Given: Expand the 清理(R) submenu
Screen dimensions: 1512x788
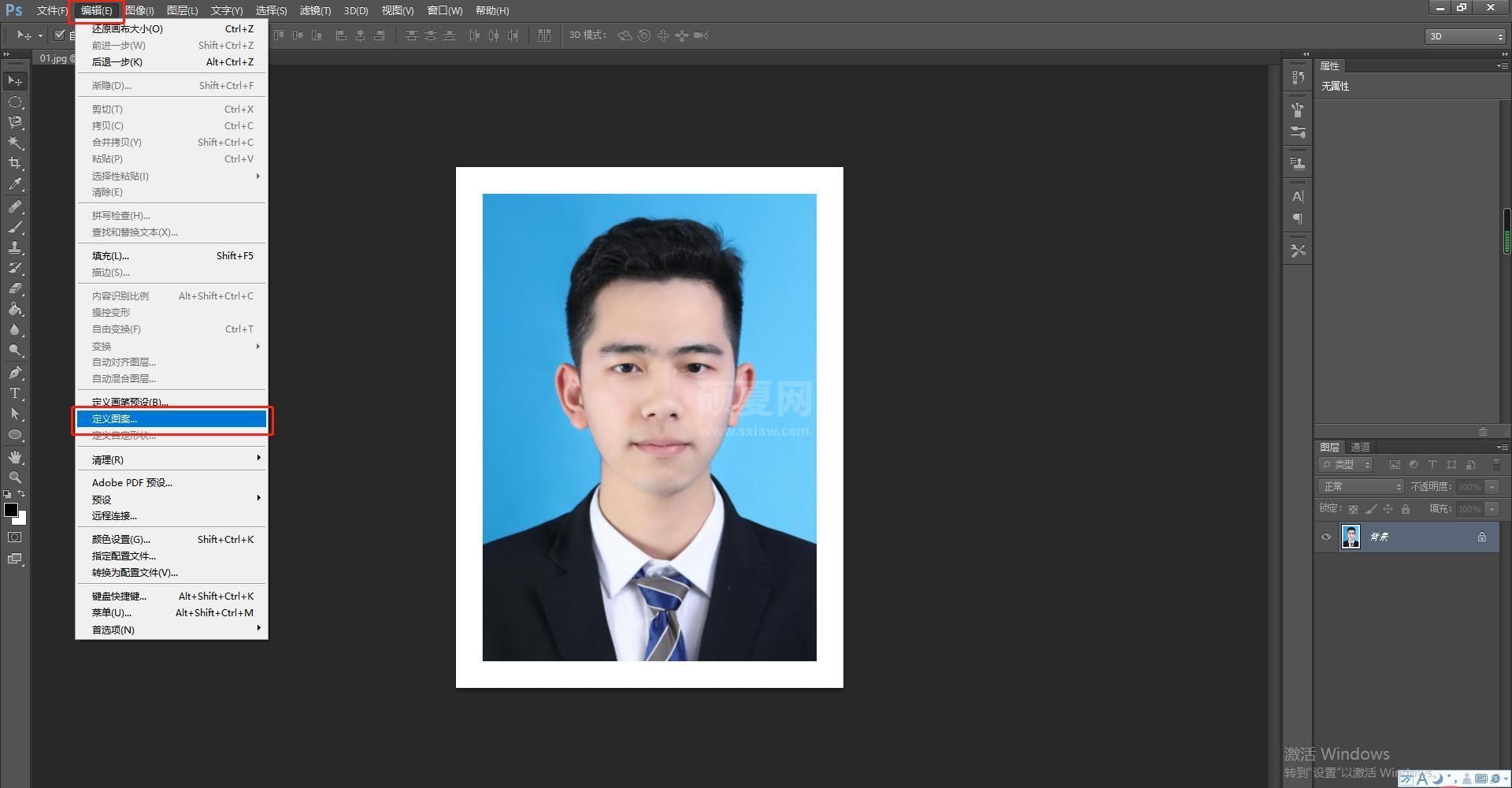Looking at the screenshot, I should (172, 459).
